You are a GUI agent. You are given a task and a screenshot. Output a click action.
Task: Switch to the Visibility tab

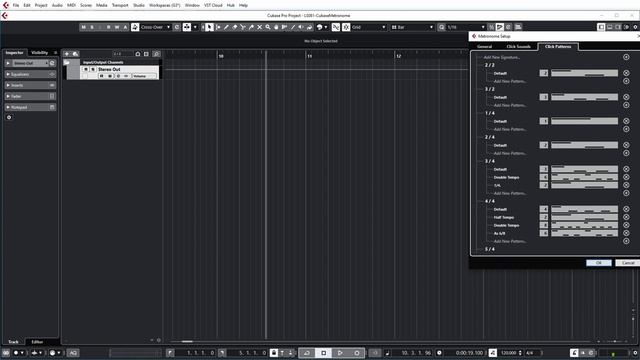(40, 53)
